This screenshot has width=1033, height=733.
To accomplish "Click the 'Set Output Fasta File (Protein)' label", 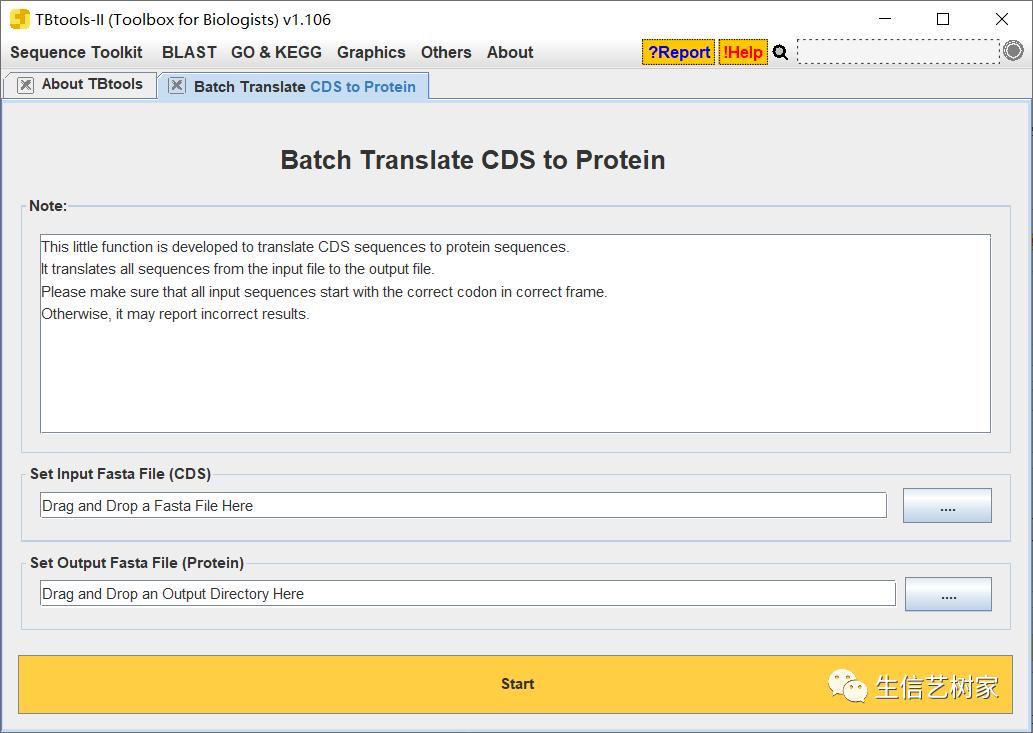I will [x=137, y=563].
